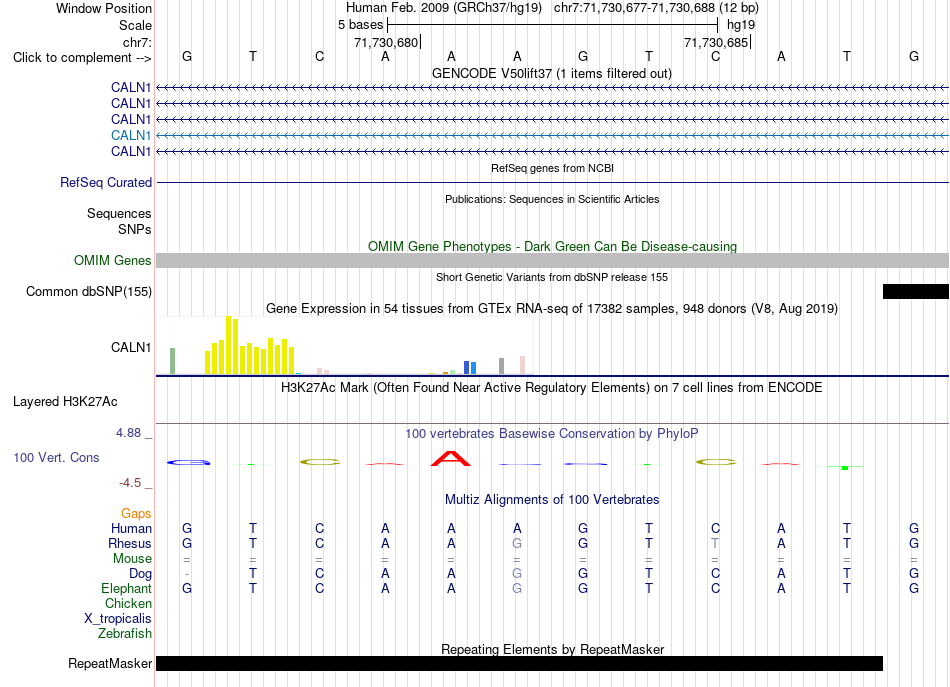950x687 pixels.
Task: Click the Elephant species label
Action: coord(126,588)
